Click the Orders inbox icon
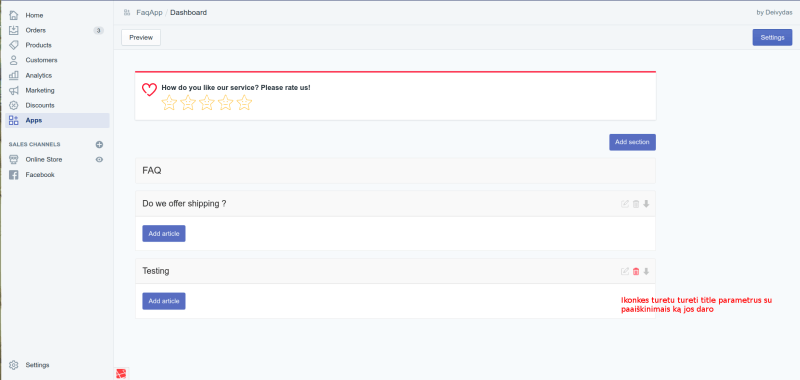 [14, 30]
